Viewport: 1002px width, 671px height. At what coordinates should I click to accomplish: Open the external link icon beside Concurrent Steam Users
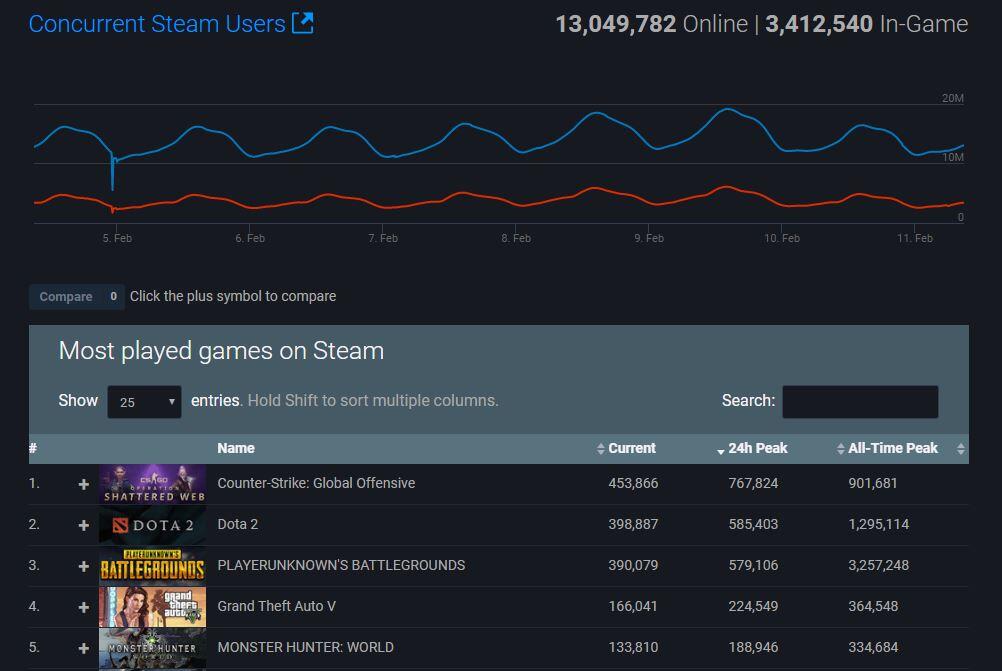(302, 23)
